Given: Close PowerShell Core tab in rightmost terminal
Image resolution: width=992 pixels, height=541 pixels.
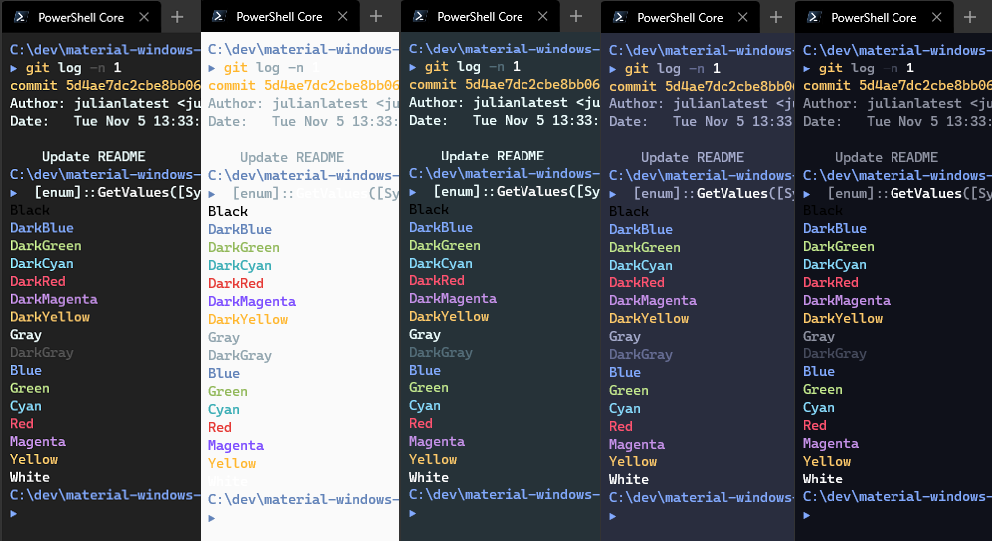Looking at the screenshot, I should point(936,17).
